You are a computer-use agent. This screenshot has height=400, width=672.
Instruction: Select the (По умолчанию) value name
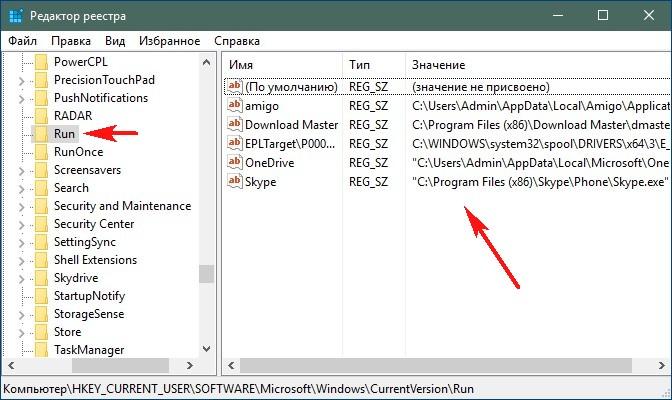[x=291, y=87]
